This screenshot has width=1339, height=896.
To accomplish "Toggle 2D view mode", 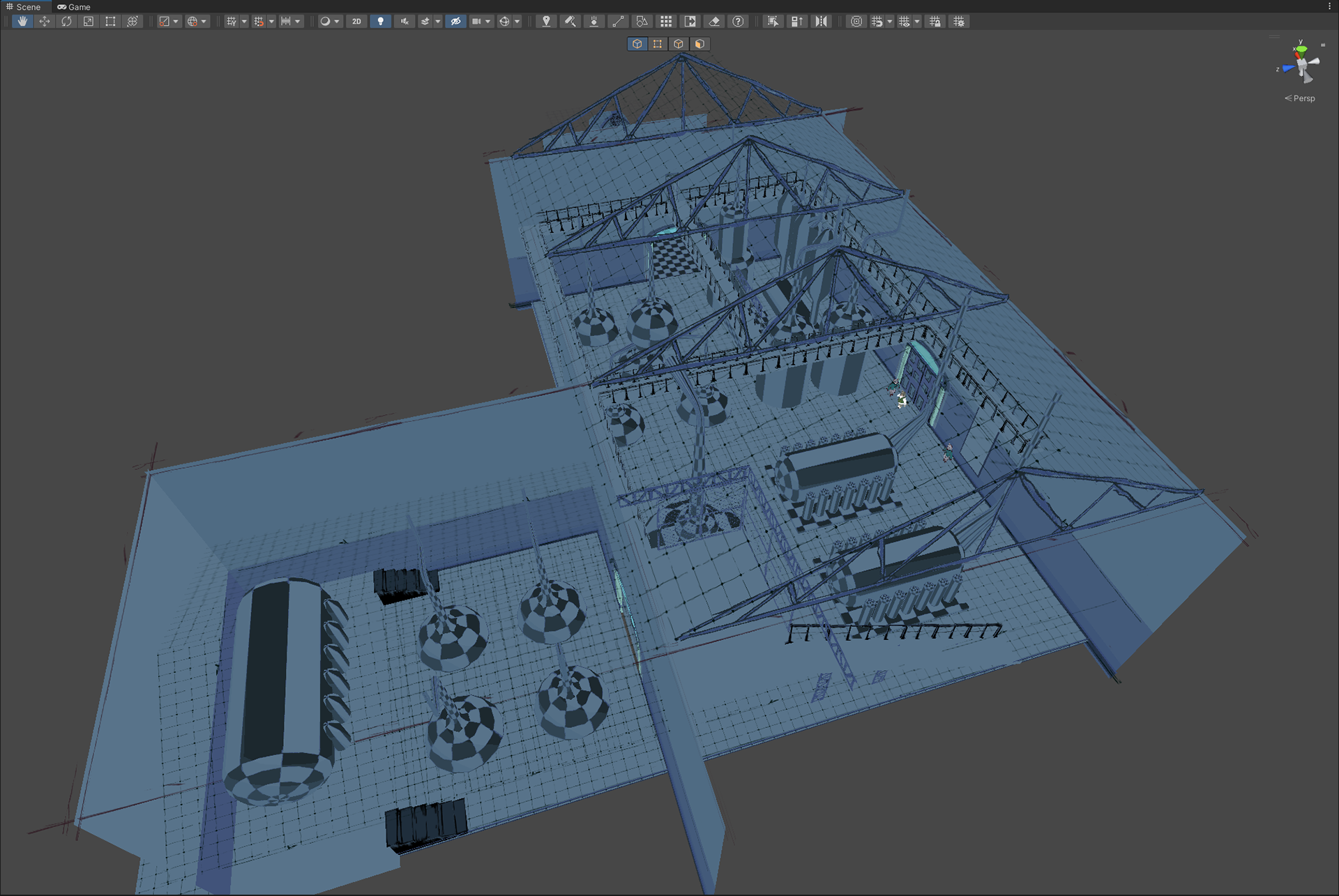I will pos(356,22).
